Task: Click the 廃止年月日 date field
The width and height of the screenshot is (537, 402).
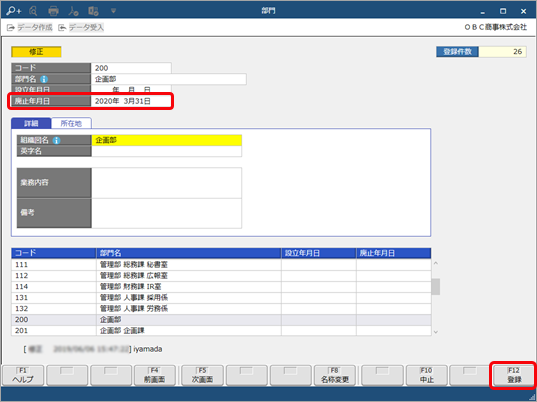Action: (x=131, y=101)
